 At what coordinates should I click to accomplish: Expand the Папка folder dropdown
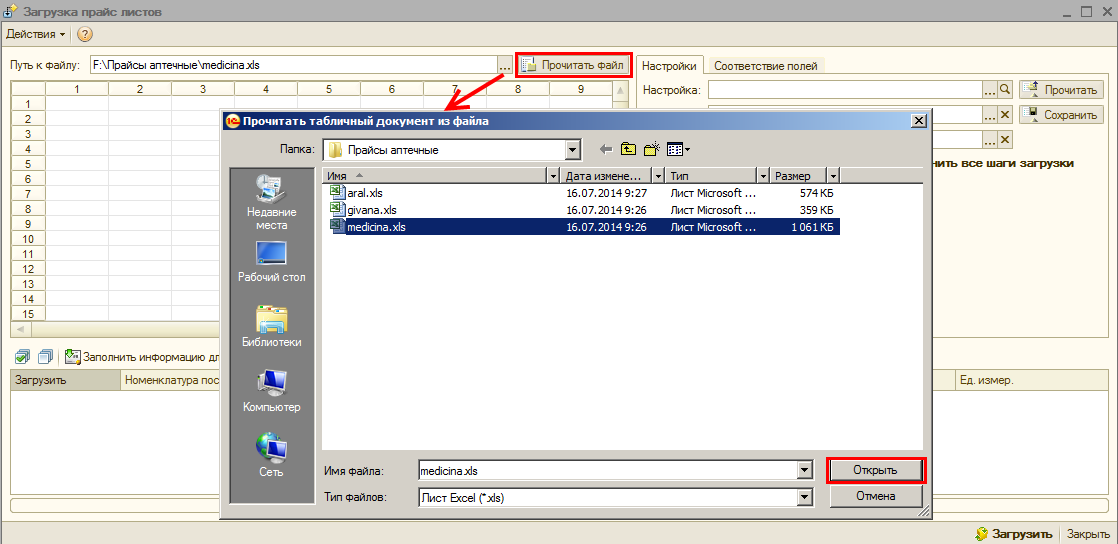click(573, 150)
